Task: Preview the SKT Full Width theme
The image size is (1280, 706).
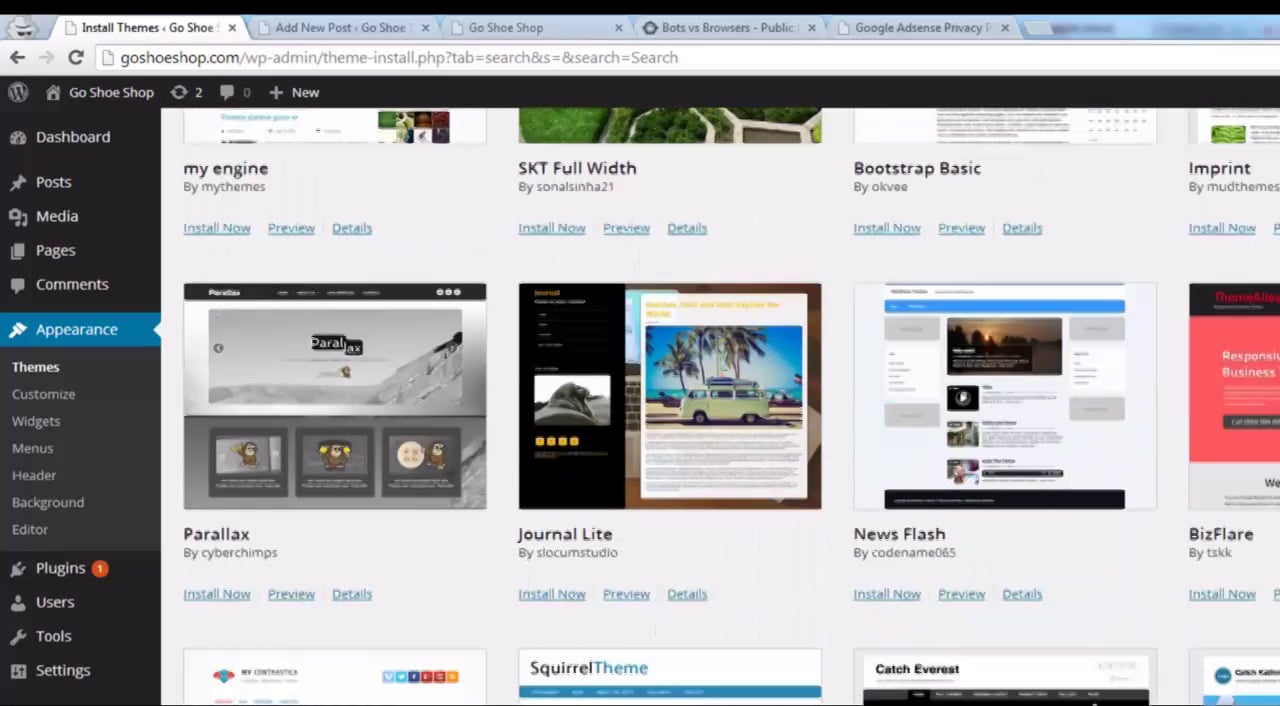Action: (x=626, y=228)
